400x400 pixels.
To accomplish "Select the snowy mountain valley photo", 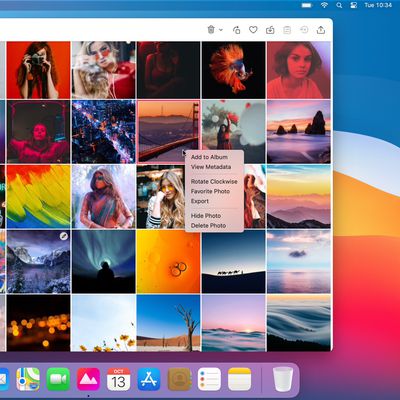I will coord(38,262).
